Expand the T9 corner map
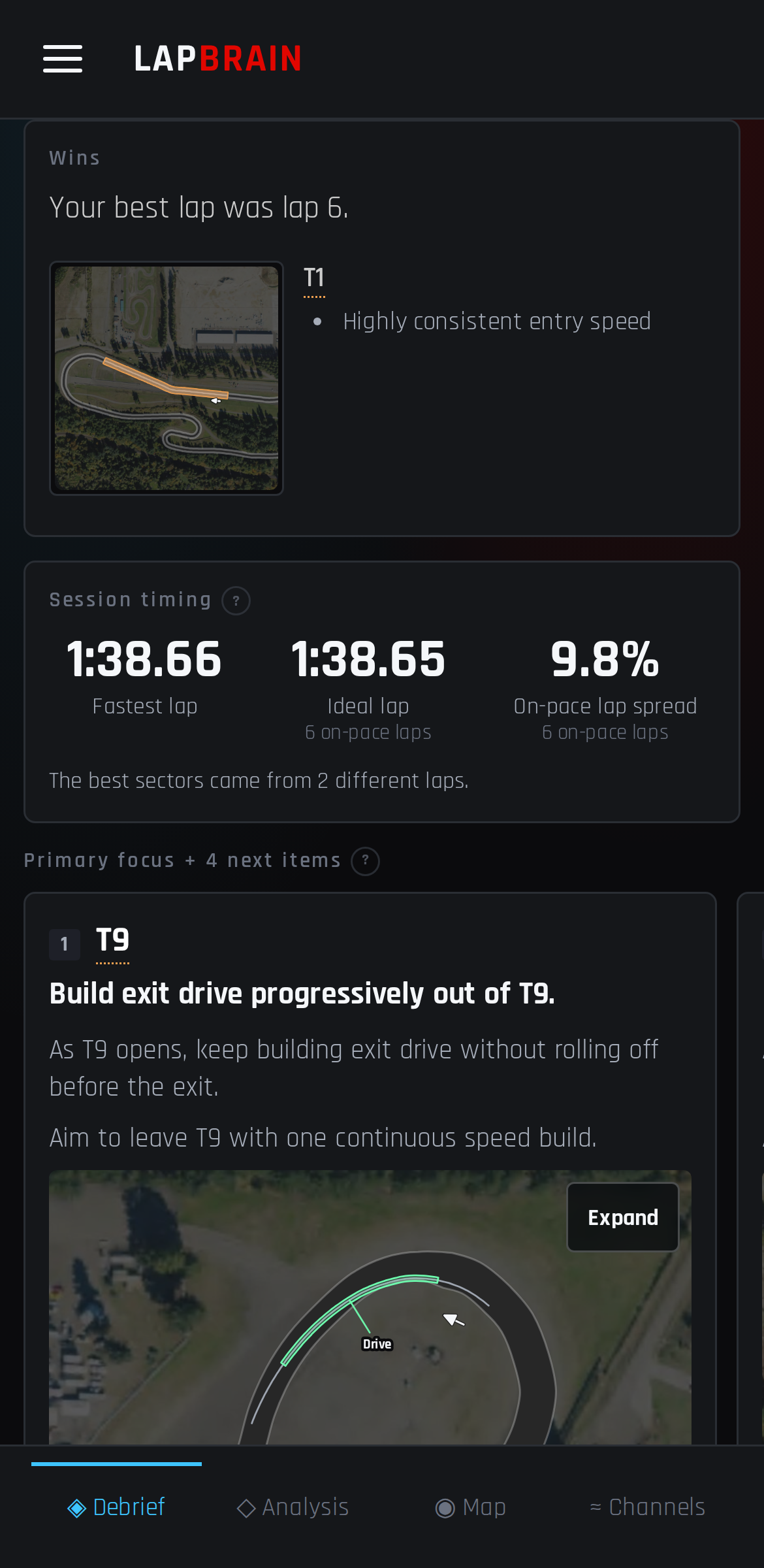Image resolution: width=764 pixels, height=1568 pixels. (623, 1217)
